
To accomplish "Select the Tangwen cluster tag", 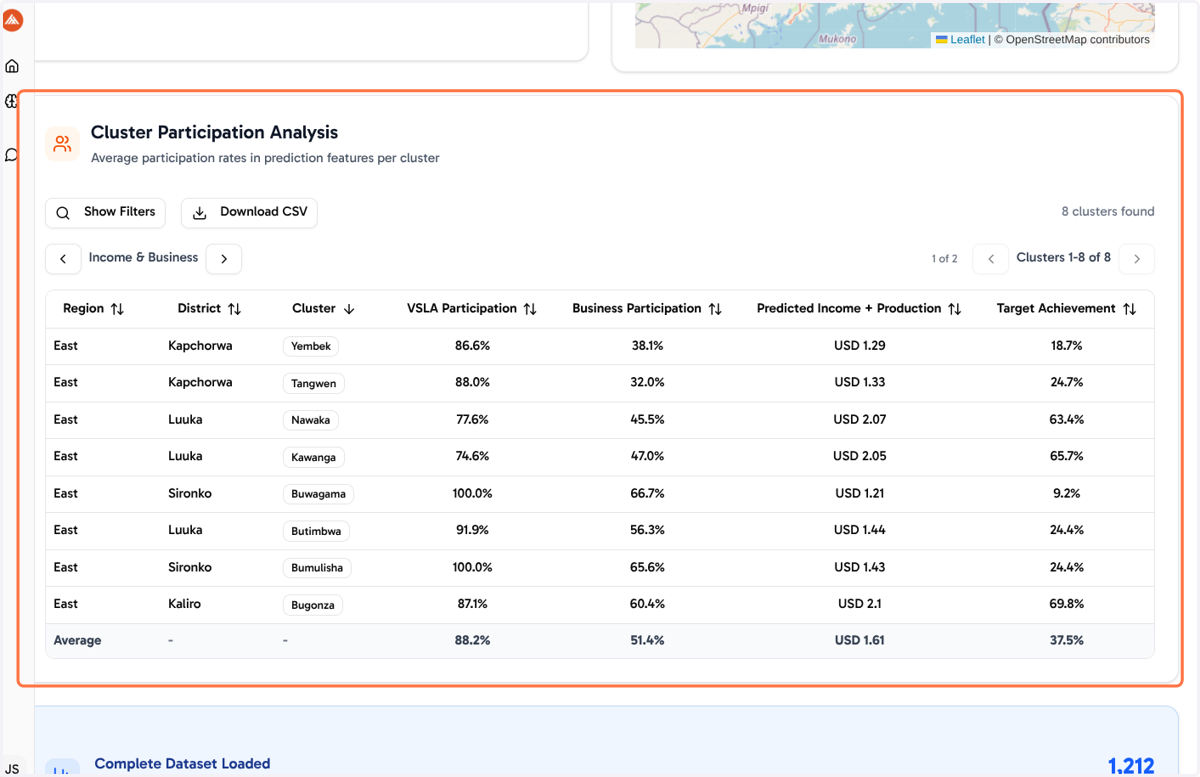I will click(x=313, y=383).
